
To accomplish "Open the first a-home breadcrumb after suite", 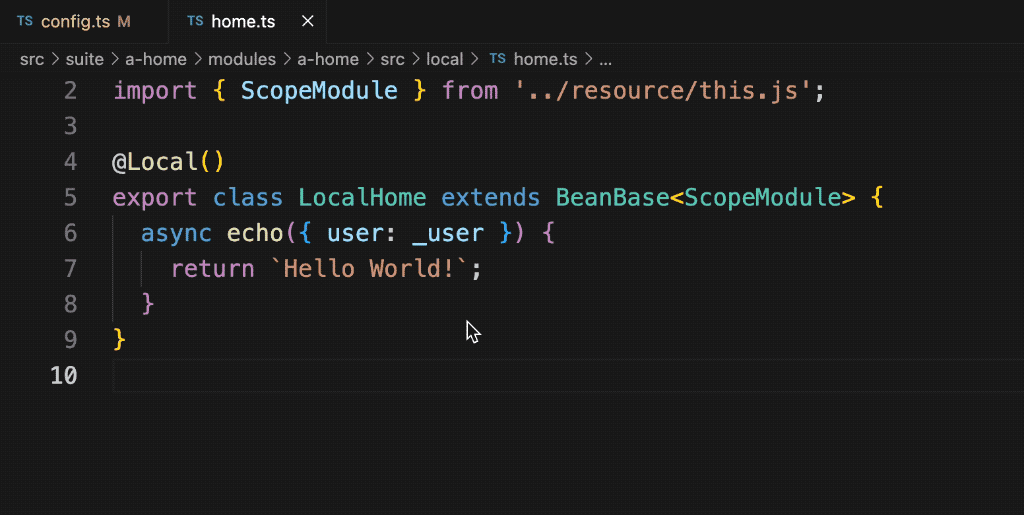I will (155, 59).
